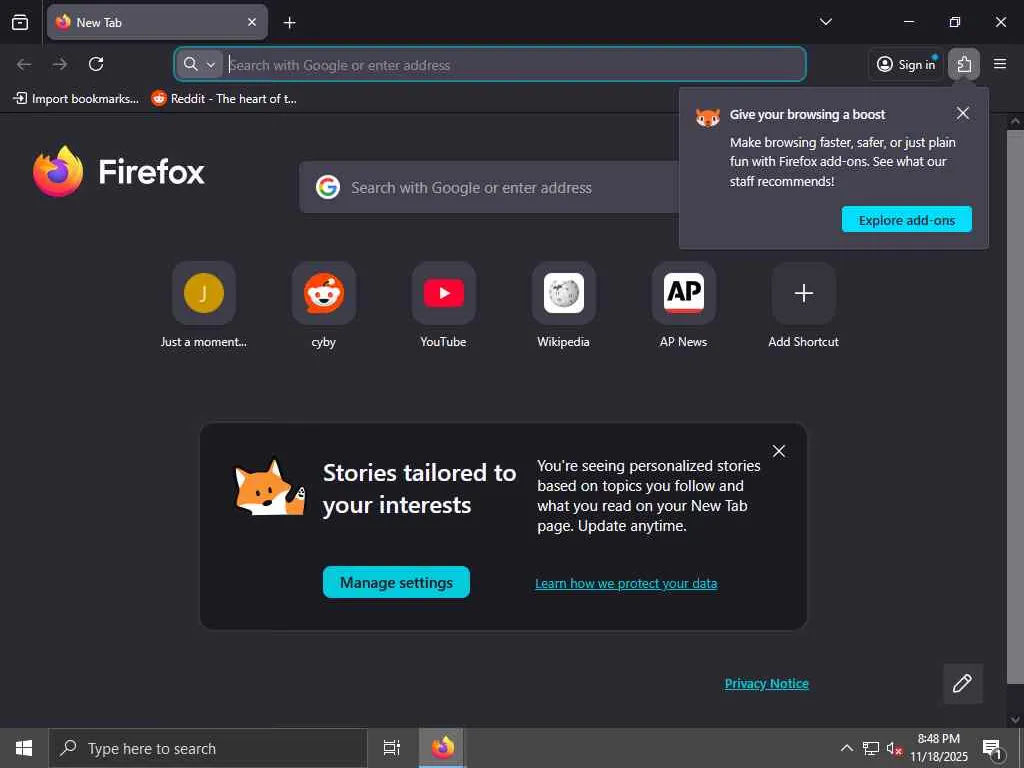
Task: Select the New Tab tab
Action: 157,22
